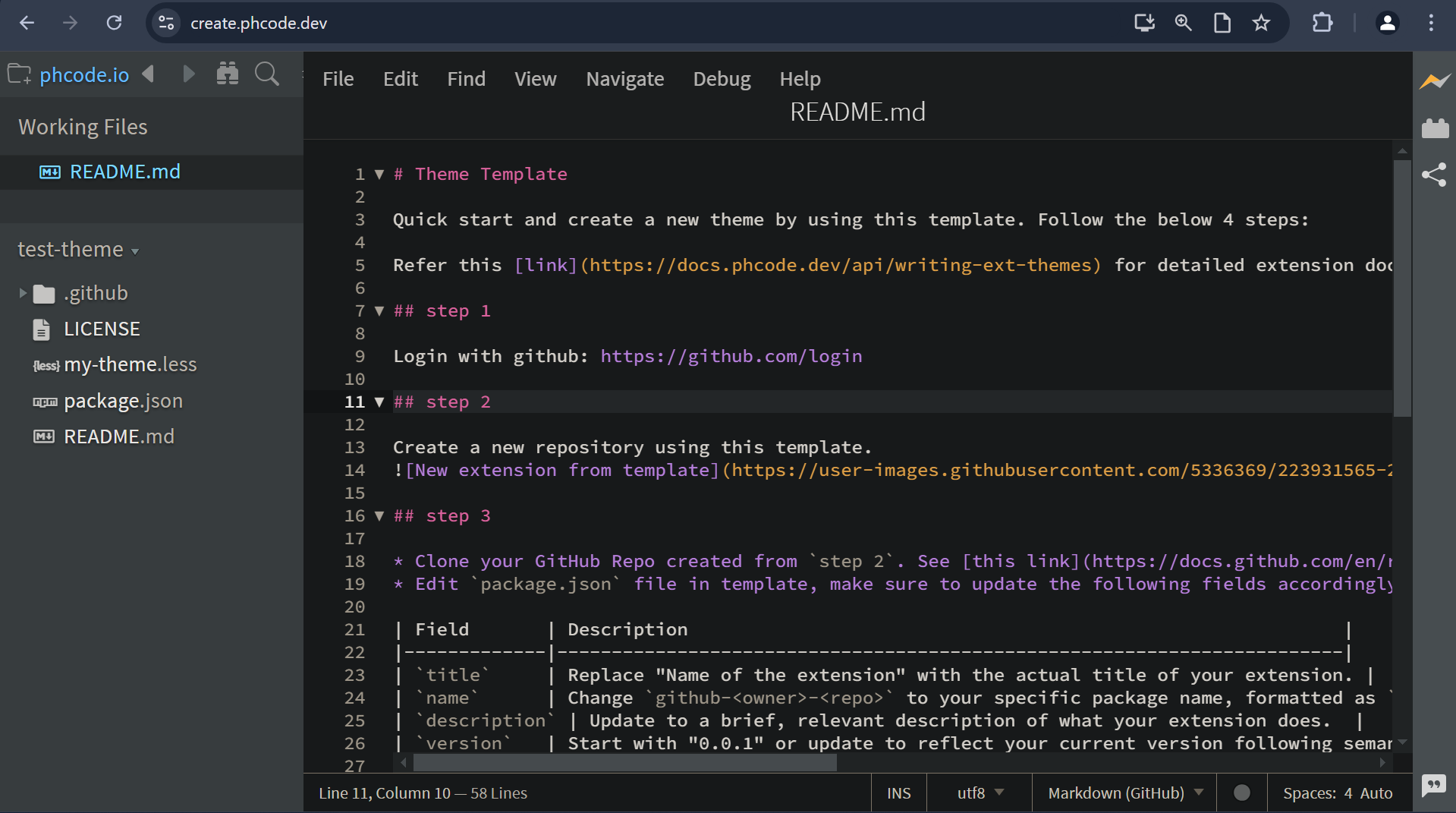The image size is (1456, 813).
Task: Open the Edit menu
Action: 401,79
